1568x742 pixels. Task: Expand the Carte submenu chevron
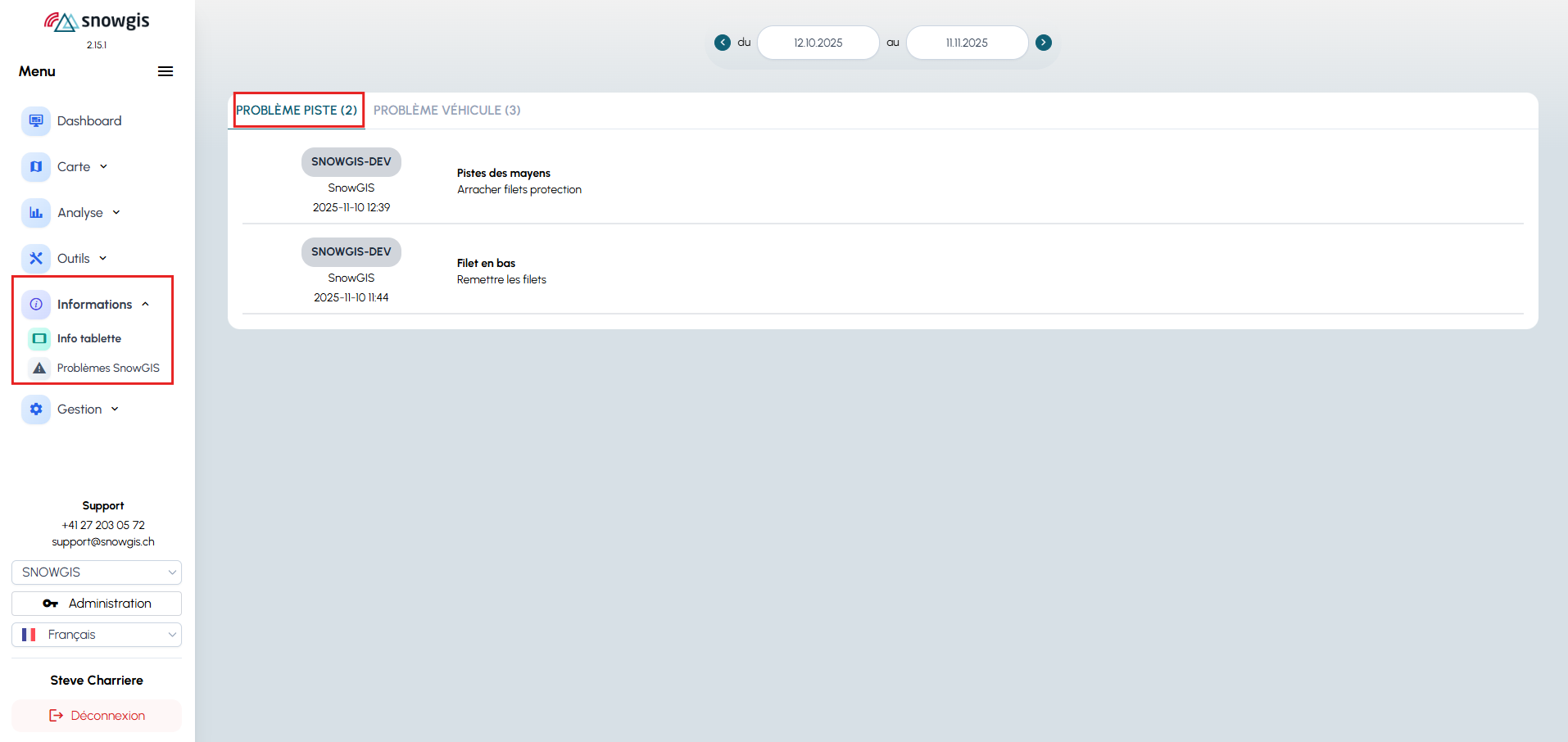tap(104, 167)
